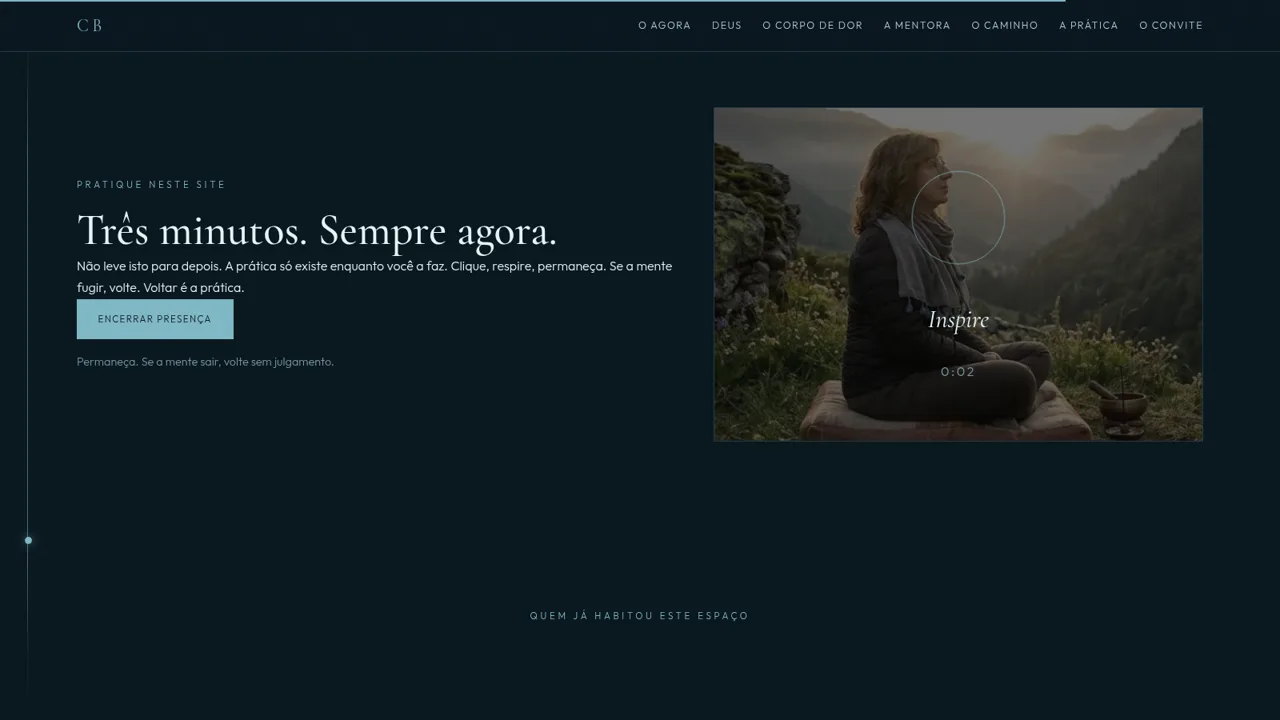The height and width of the screenshot is (720, 1280).
Task: Open the O Caminho nav link
Action: click(1005, 25)
